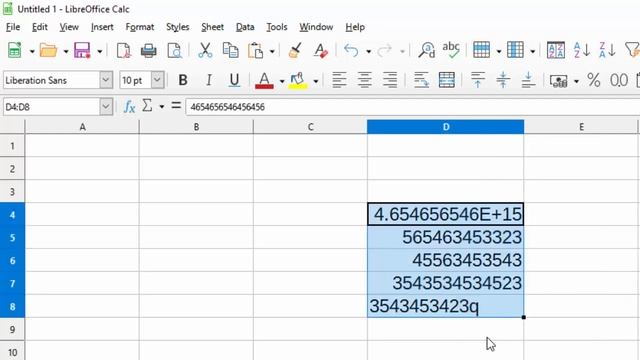Open the Data menu

245,27
